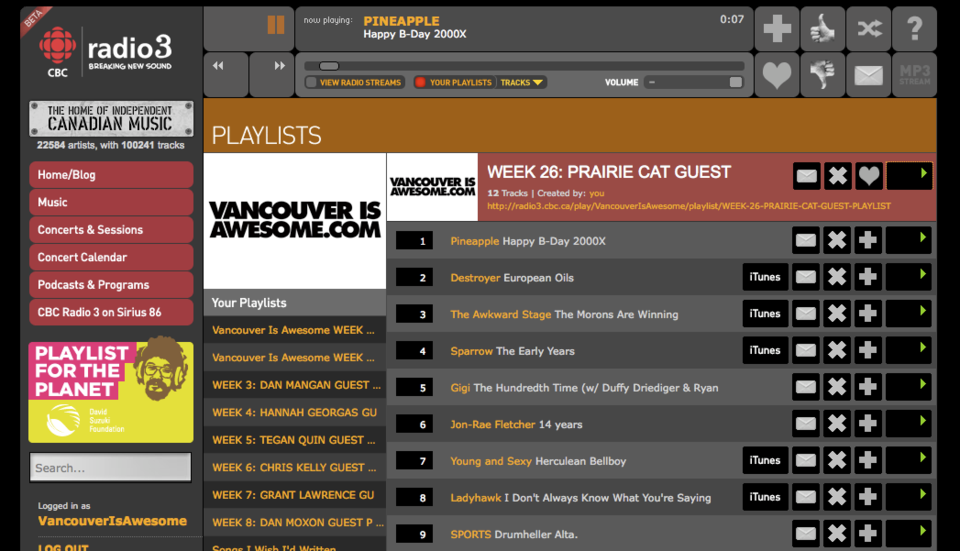Viewport: 960px width, 551px height.
Task: Play the Week 26 Prairie Cat playlist
Action: (x=909, y=176)
